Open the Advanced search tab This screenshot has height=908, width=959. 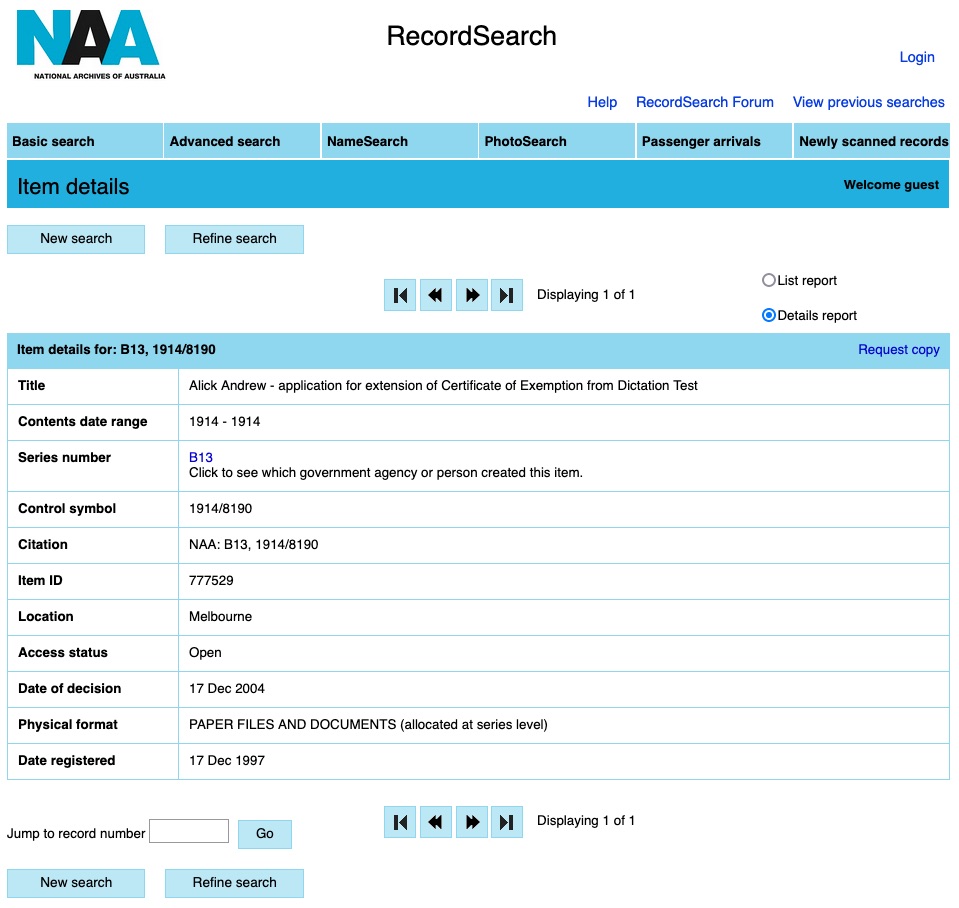(x=242, y=141)
